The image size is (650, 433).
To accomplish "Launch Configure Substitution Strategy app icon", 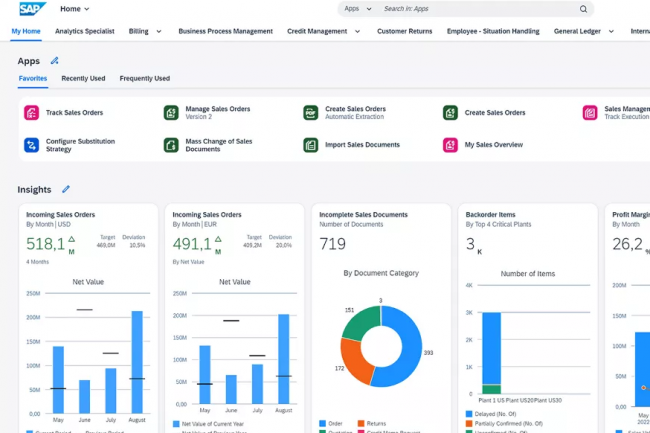I will [31, 145].
